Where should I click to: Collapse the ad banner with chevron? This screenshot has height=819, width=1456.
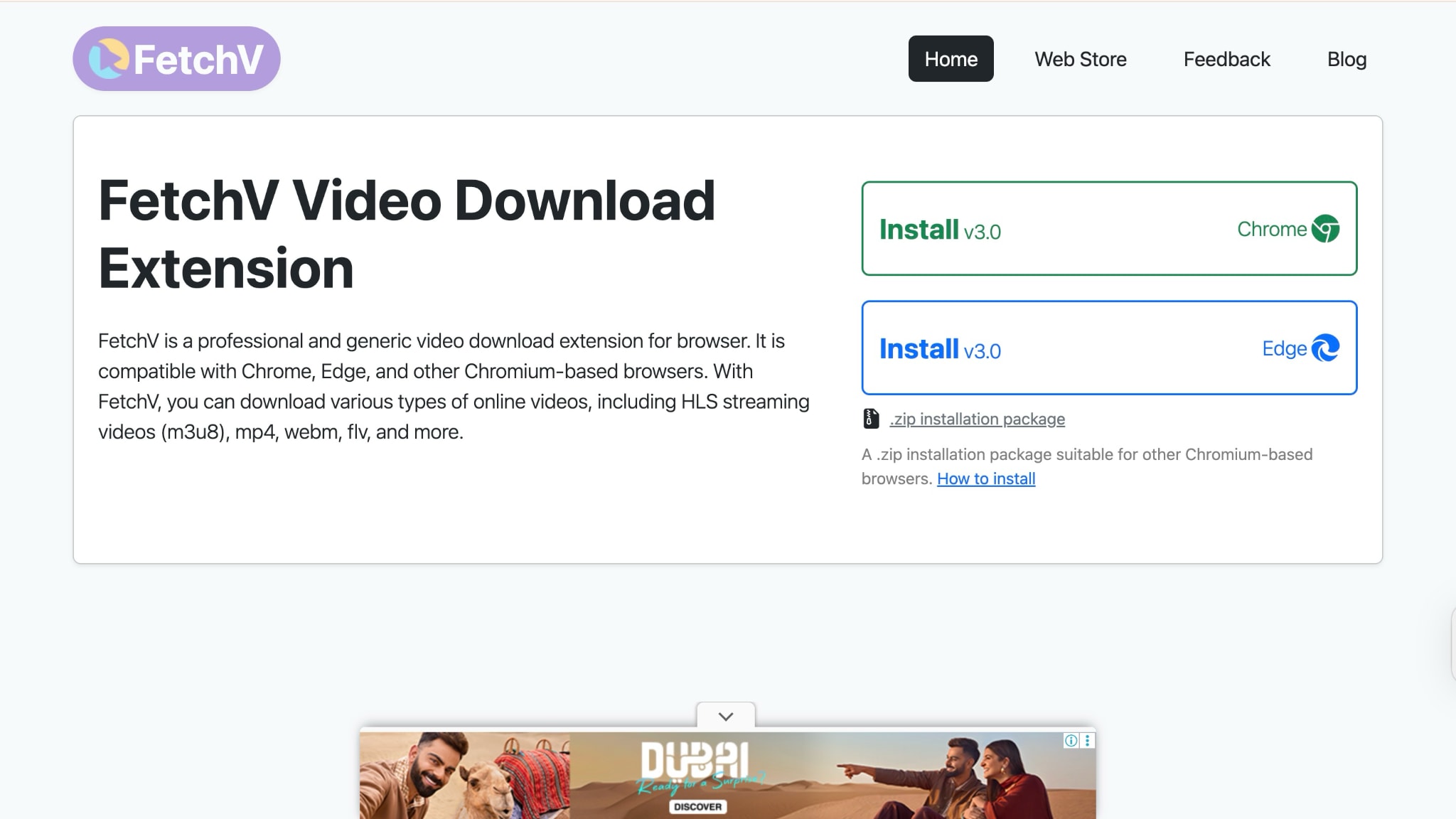coord(725,716)
